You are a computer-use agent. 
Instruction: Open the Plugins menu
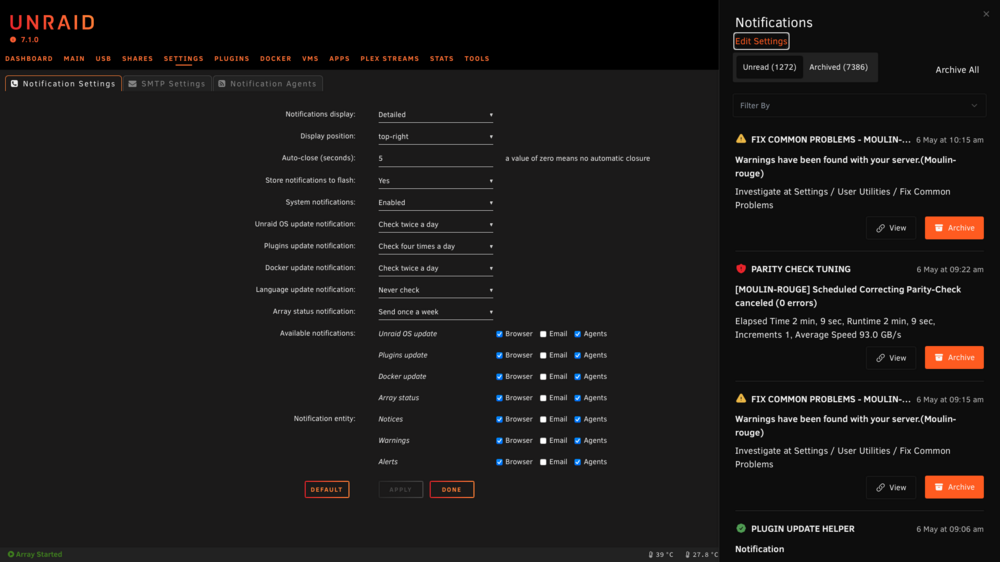click(232, 59)
